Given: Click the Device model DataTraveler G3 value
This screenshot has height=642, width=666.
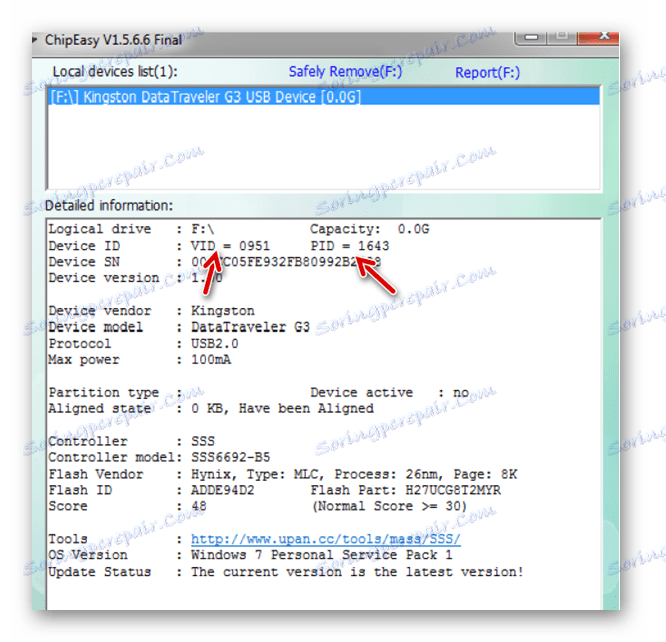Looking at the screenshot, I should pyautogui.click(x=250, y=327).
